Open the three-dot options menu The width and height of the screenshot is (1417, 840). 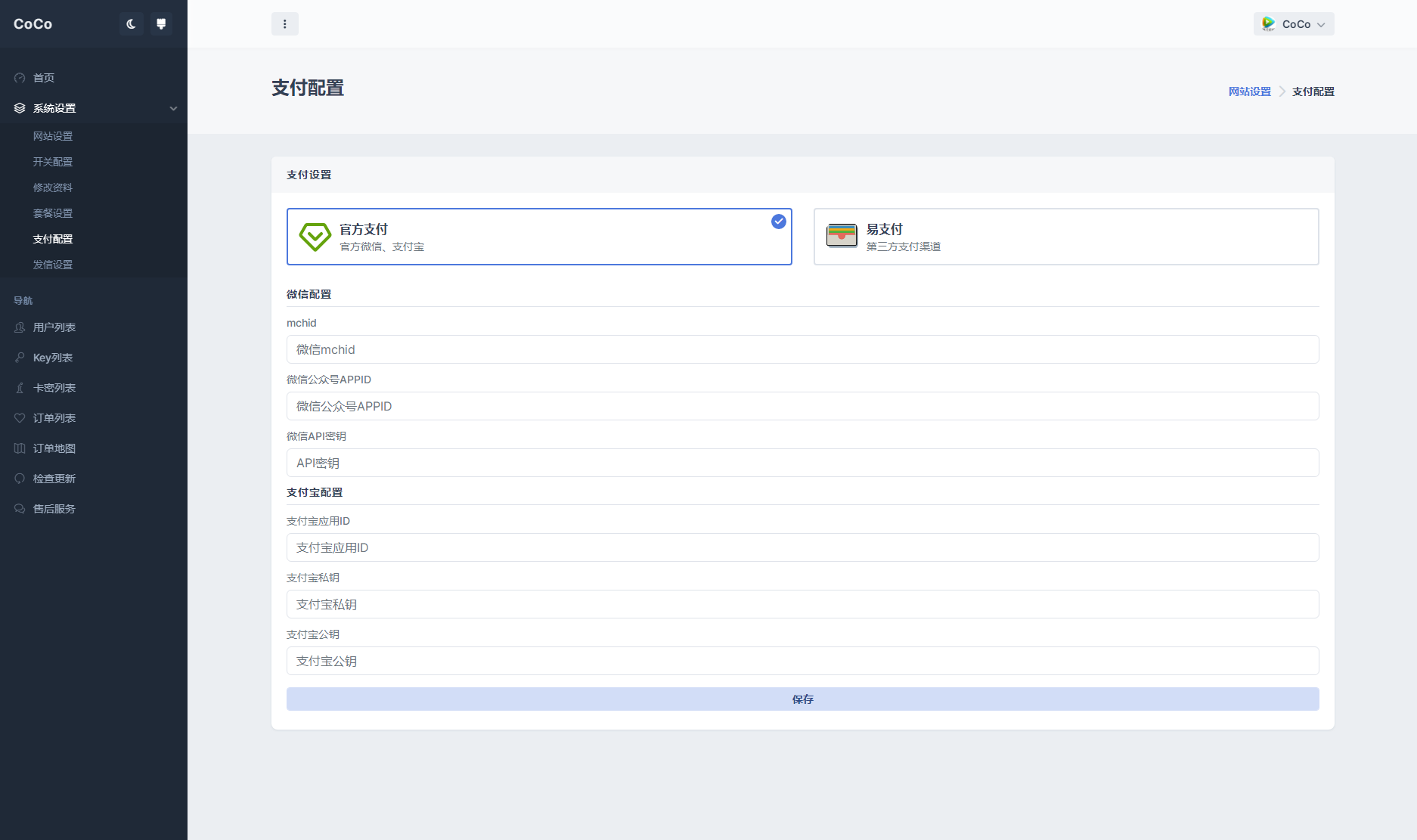coord(285,23)
